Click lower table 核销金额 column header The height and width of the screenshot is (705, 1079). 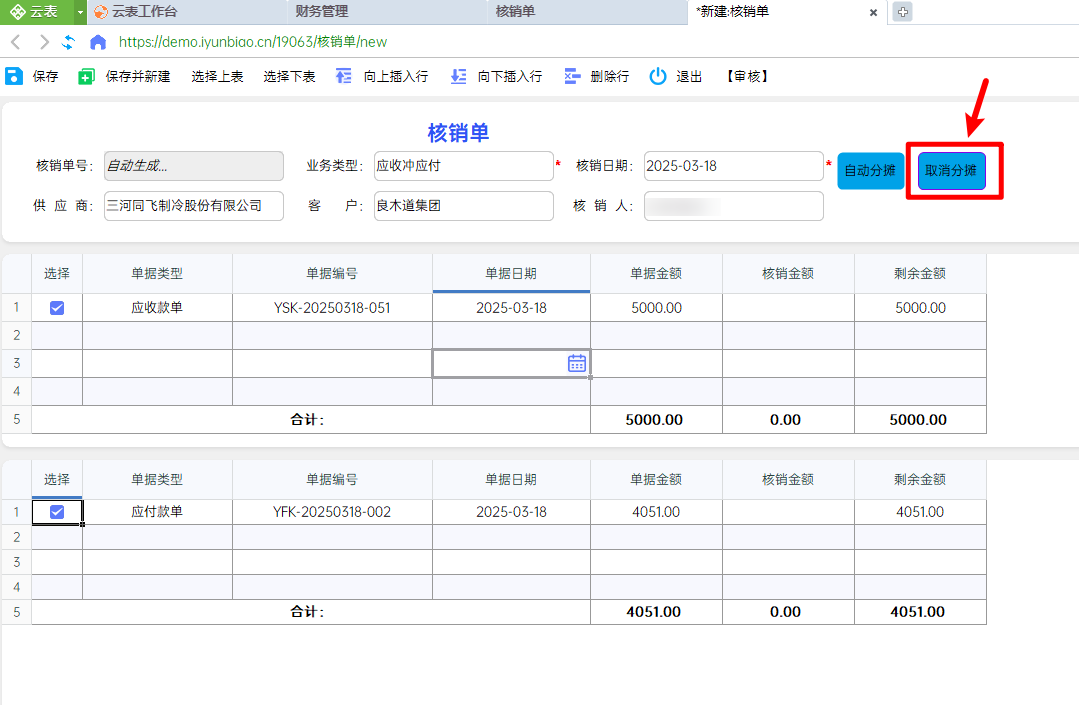789,479
